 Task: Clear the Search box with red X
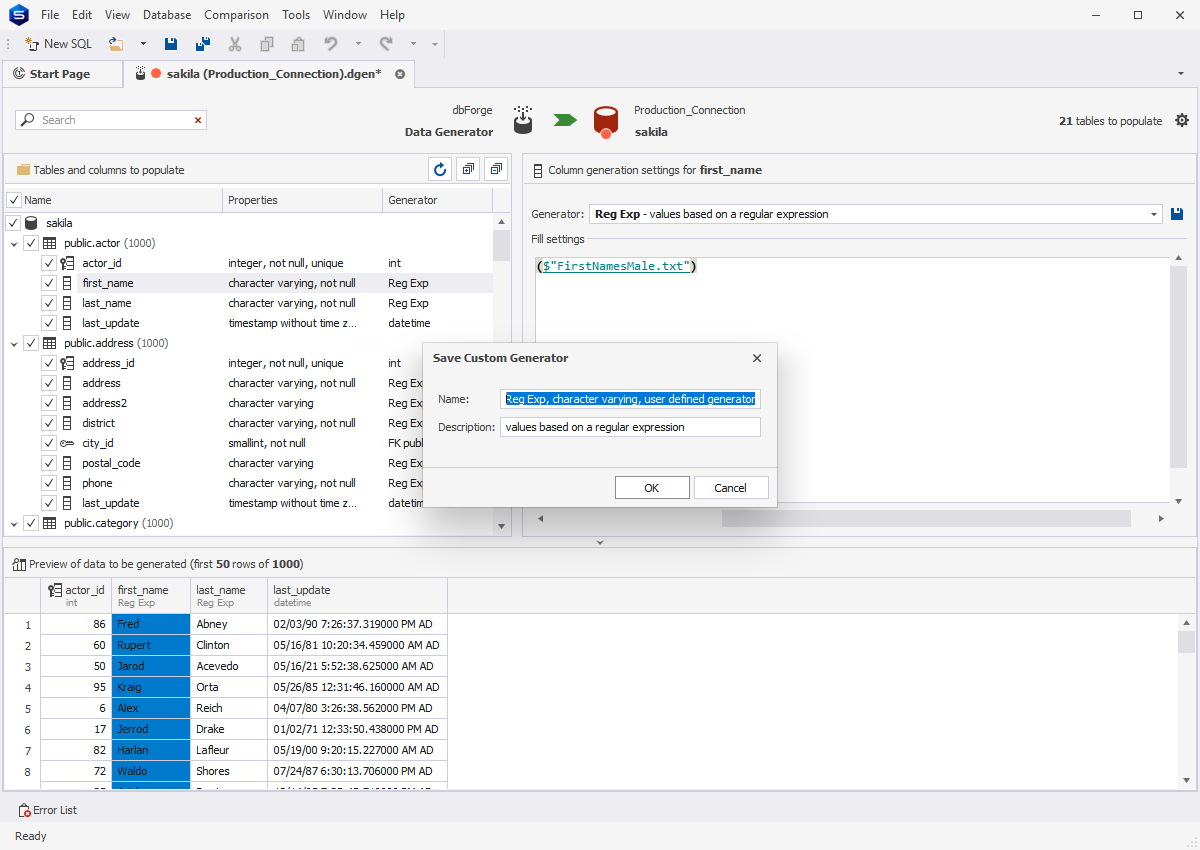(198, 120)
